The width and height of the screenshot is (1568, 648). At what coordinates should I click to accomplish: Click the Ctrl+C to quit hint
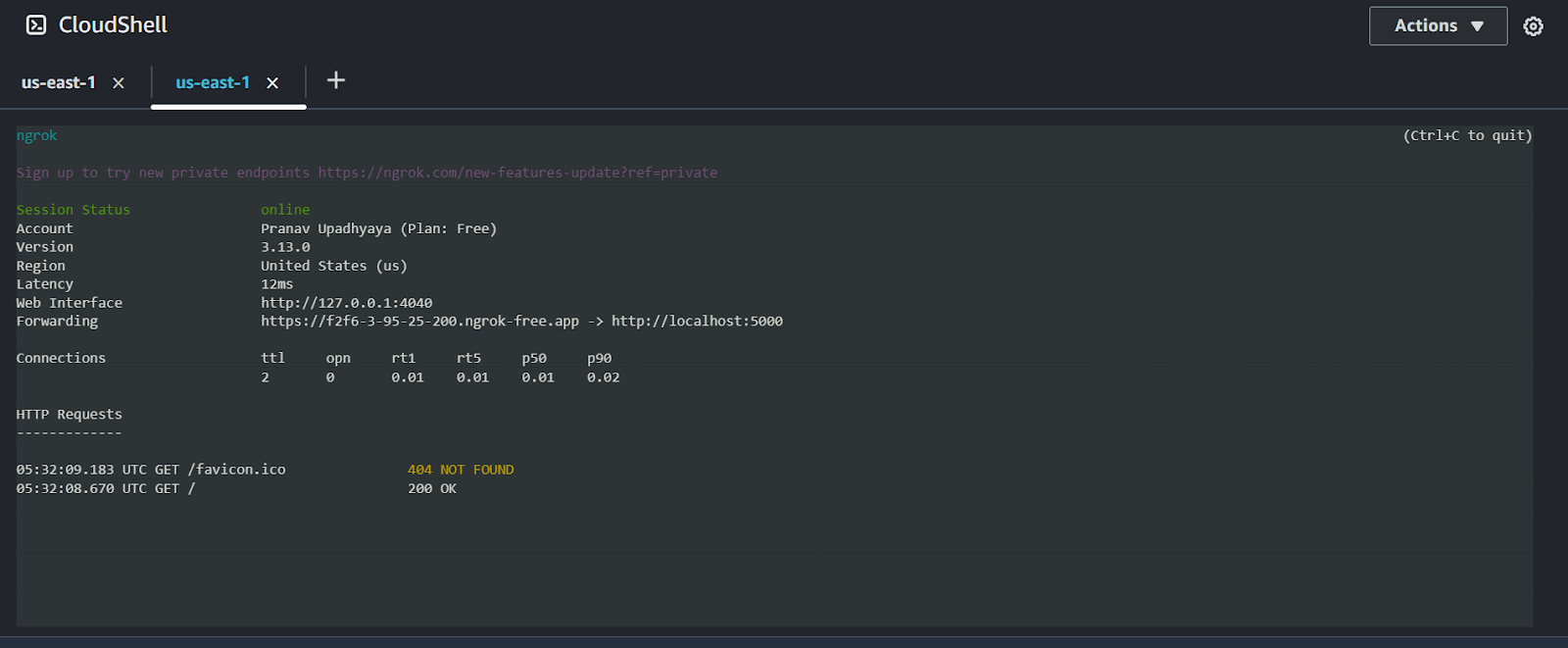tap(1467, 135)
